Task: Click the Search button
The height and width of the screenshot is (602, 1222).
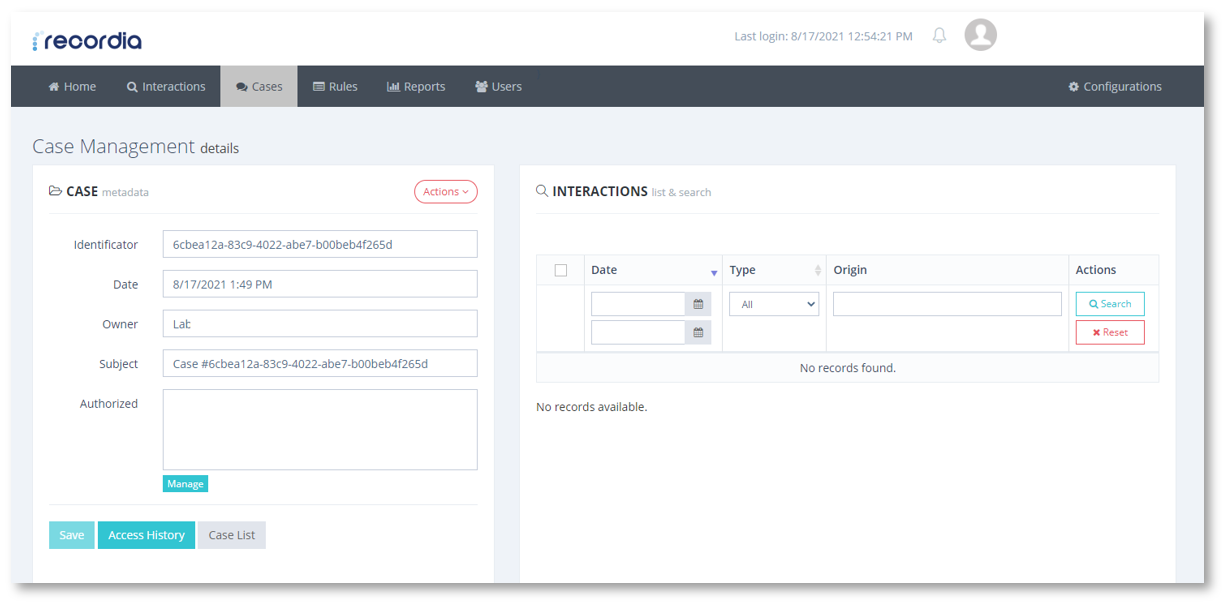Action: 1110,304
